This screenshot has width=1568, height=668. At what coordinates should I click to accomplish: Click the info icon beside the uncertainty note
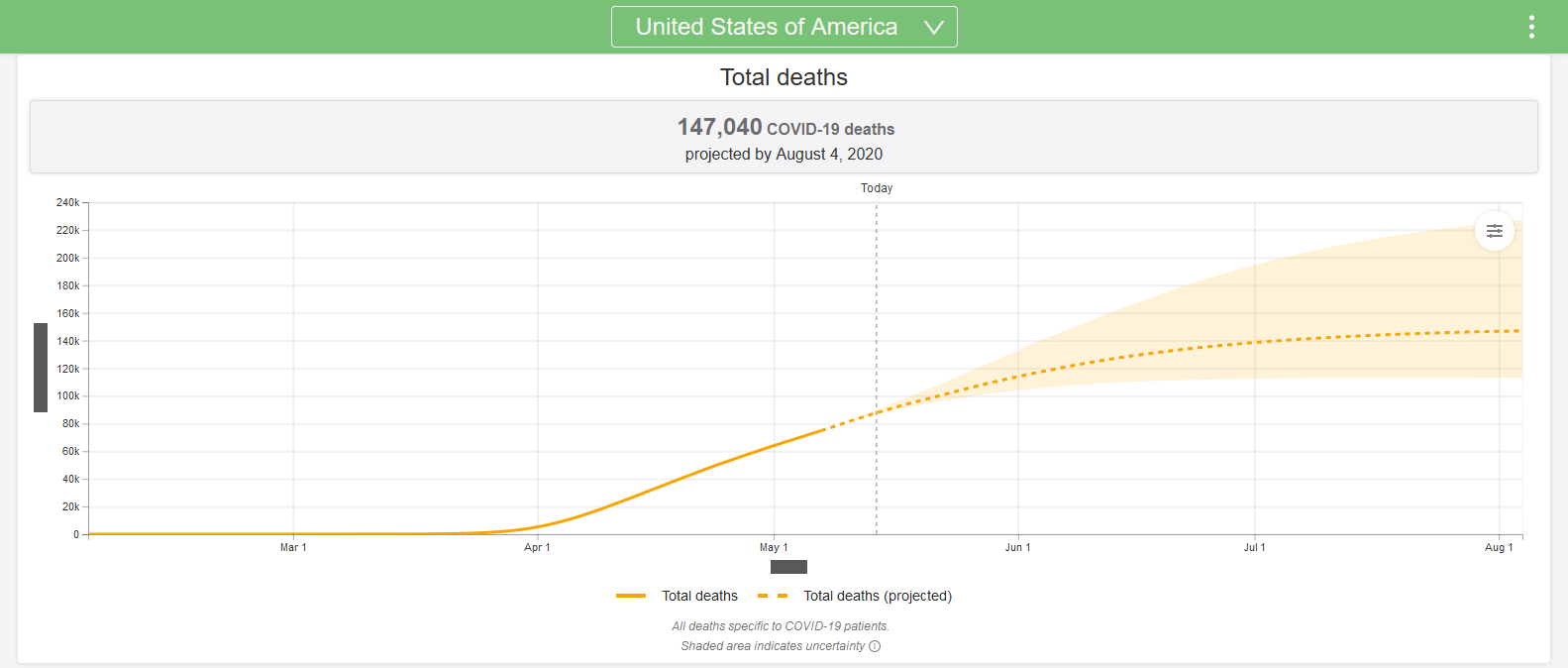(x=875, y=646)
